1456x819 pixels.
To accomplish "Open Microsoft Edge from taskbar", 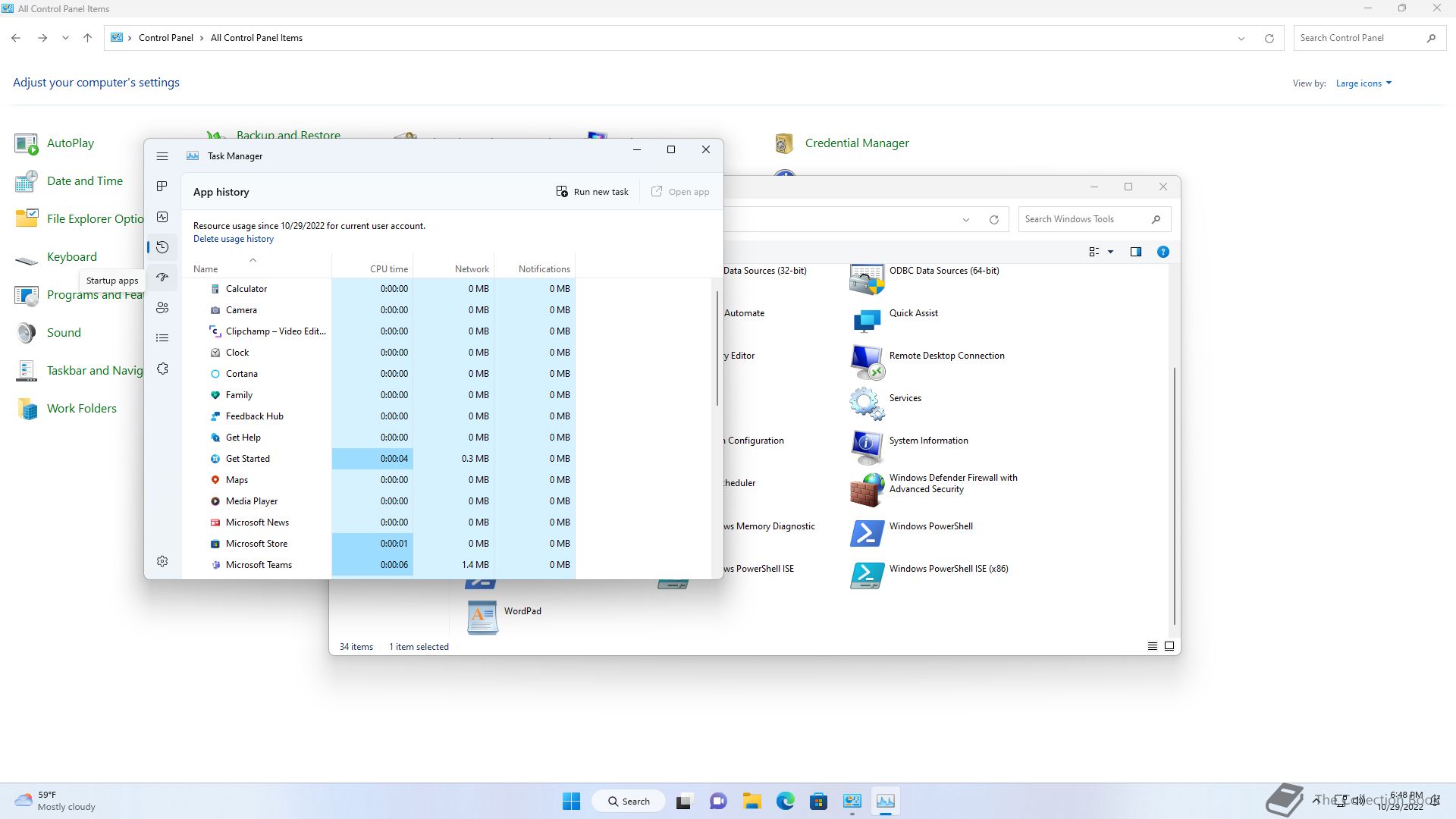I will pos(785,801).
